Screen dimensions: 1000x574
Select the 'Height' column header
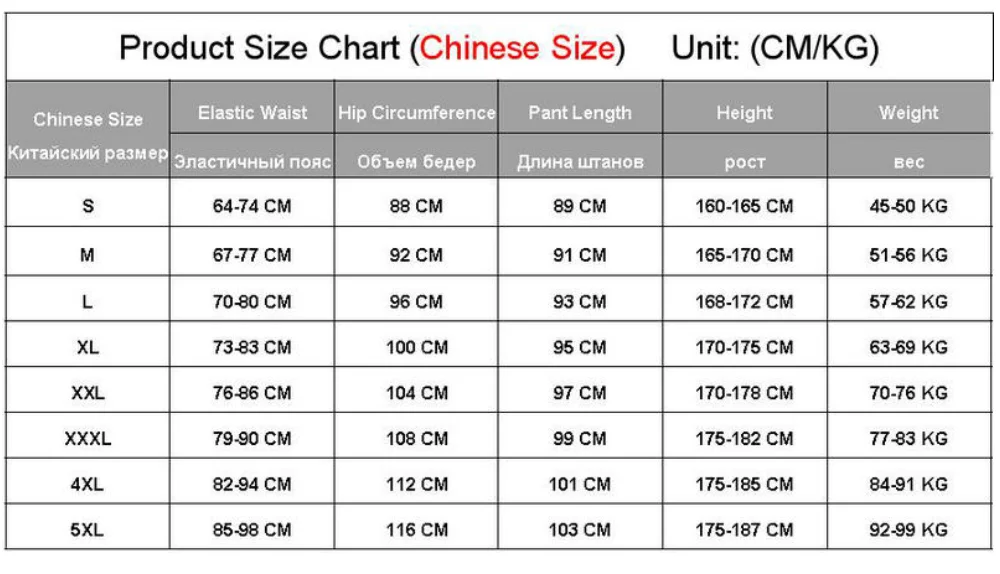[744, 113]
